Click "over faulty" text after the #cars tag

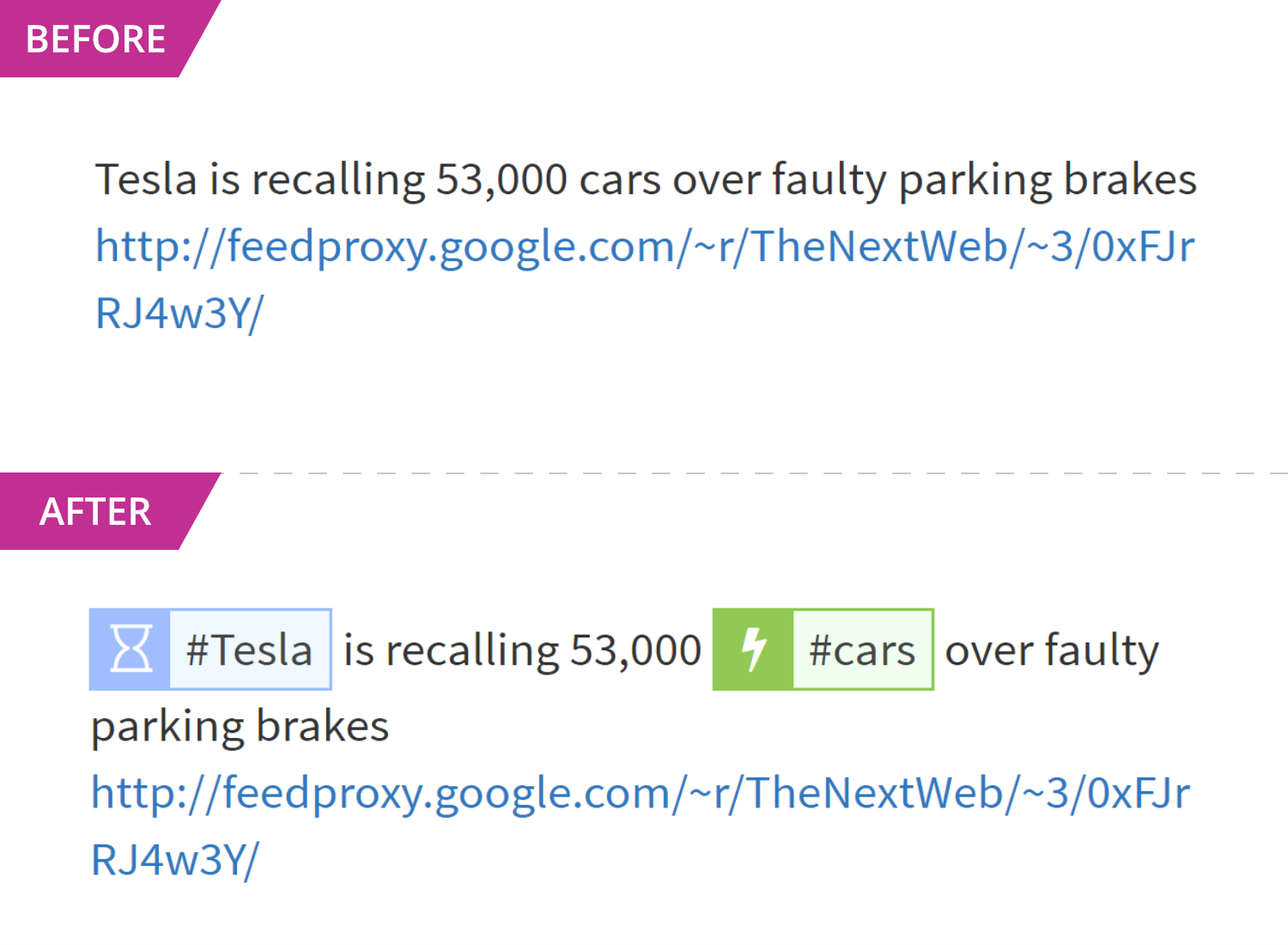(1052, 650)
